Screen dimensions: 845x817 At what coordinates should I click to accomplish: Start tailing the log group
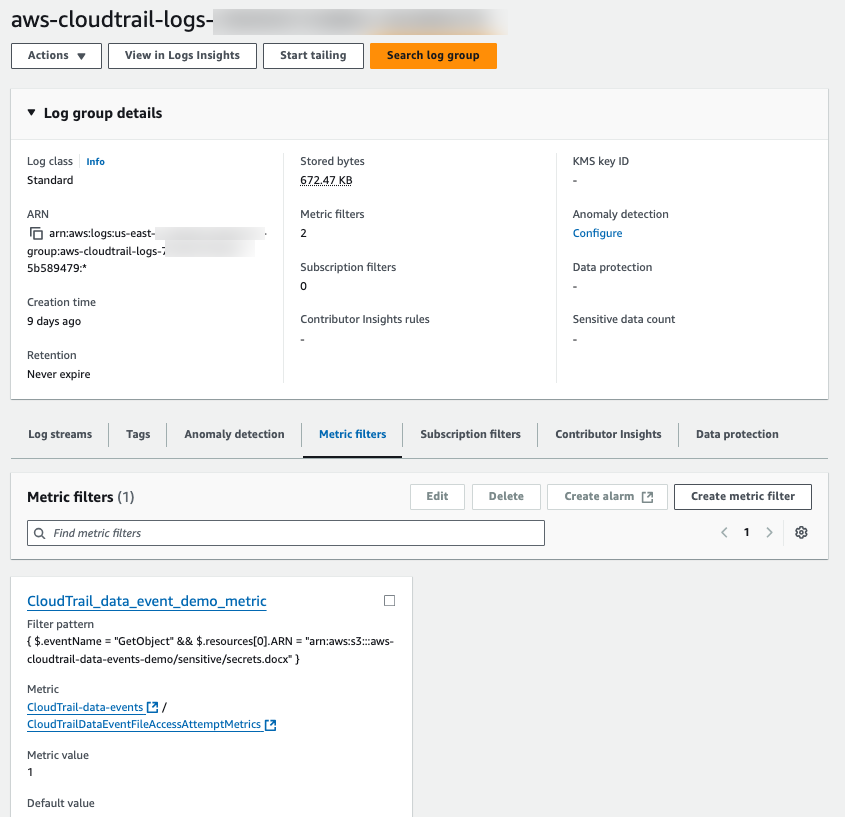[x=312, y=56]
